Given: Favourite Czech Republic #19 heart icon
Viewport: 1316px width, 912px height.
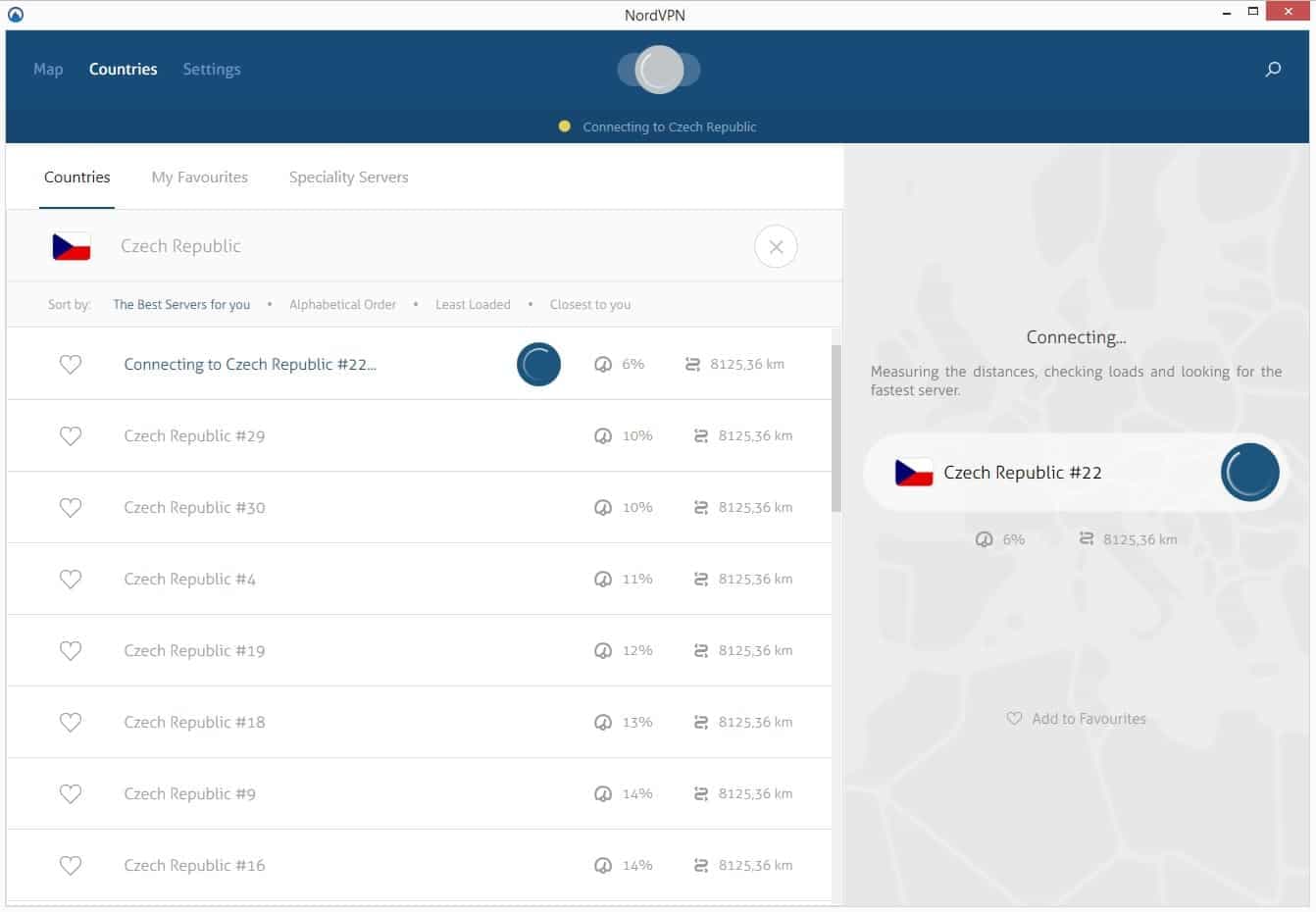Looking at the screenshot, I should click(x=71, y=651).
